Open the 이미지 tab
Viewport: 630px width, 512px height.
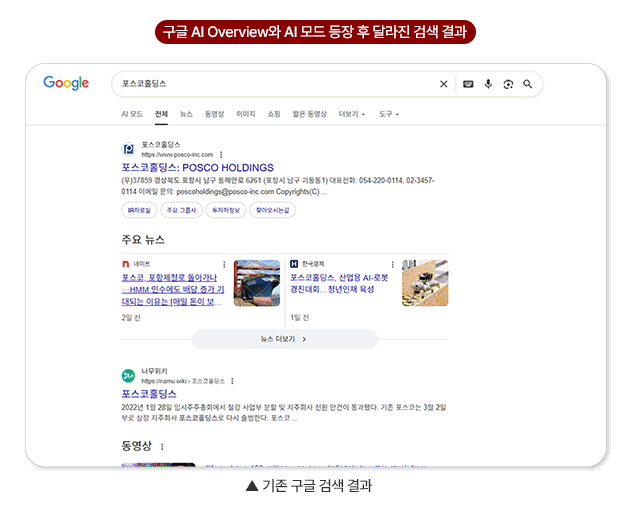coord(245,114)
